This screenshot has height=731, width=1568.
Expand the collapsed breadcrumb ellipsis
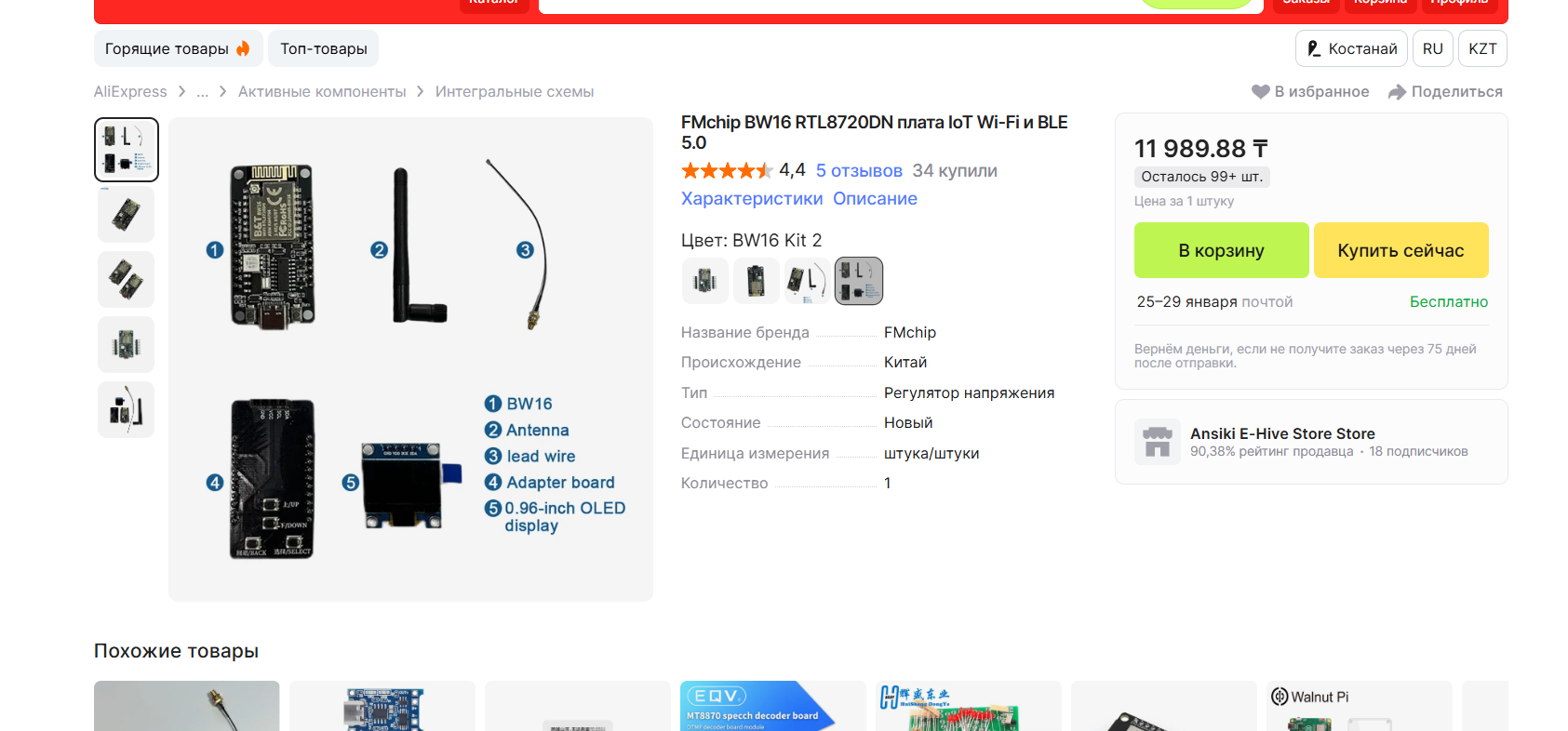(x=202, y=91)
